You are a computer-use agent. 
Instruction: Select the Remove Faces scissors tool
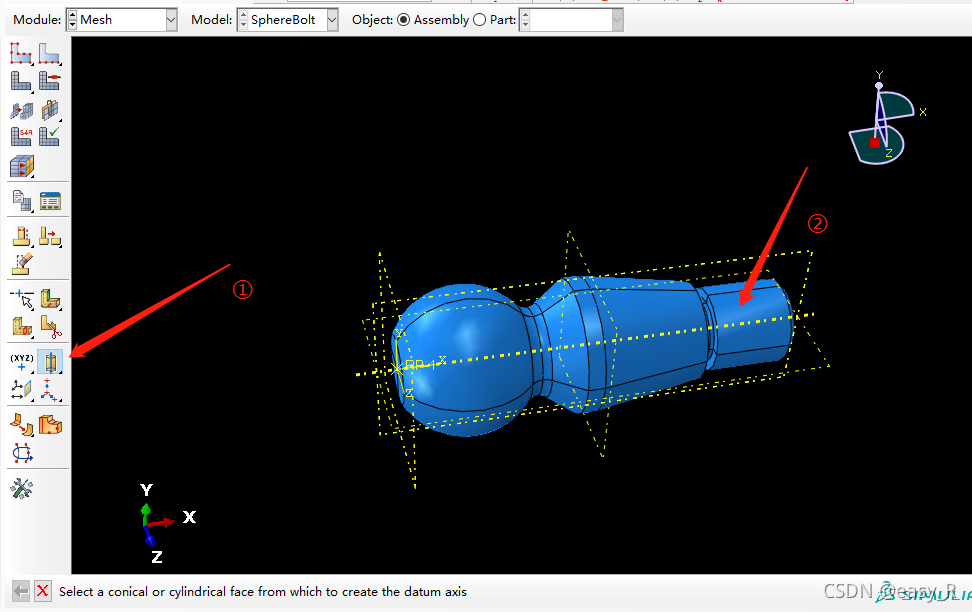pyautogui.click(x=50, y=326)
